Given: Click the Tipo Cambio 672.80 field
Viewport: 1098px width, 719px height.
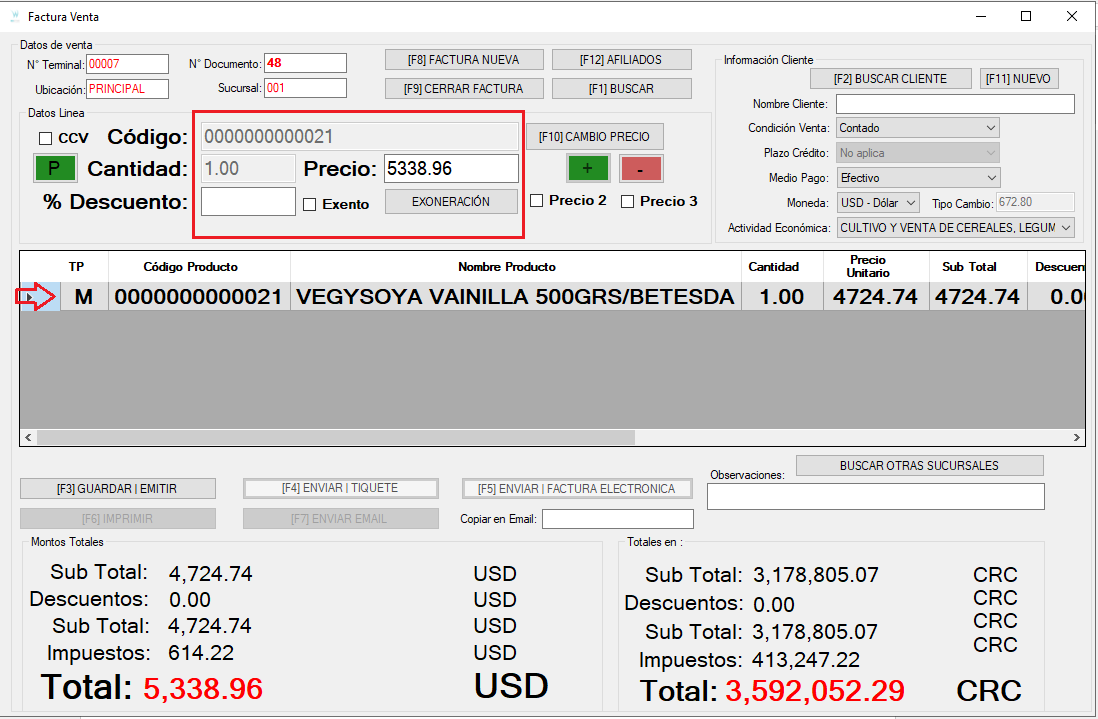Looking at the screenshot, I should (x=1035, y=202).
